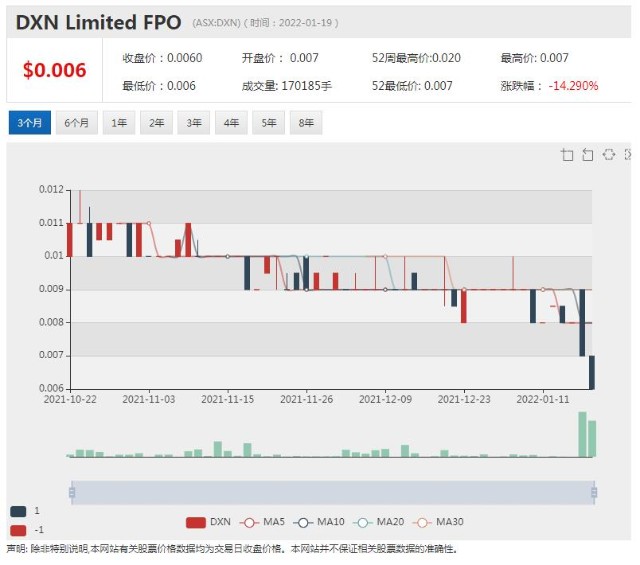Open the 2年 range tab

(156, 122)
